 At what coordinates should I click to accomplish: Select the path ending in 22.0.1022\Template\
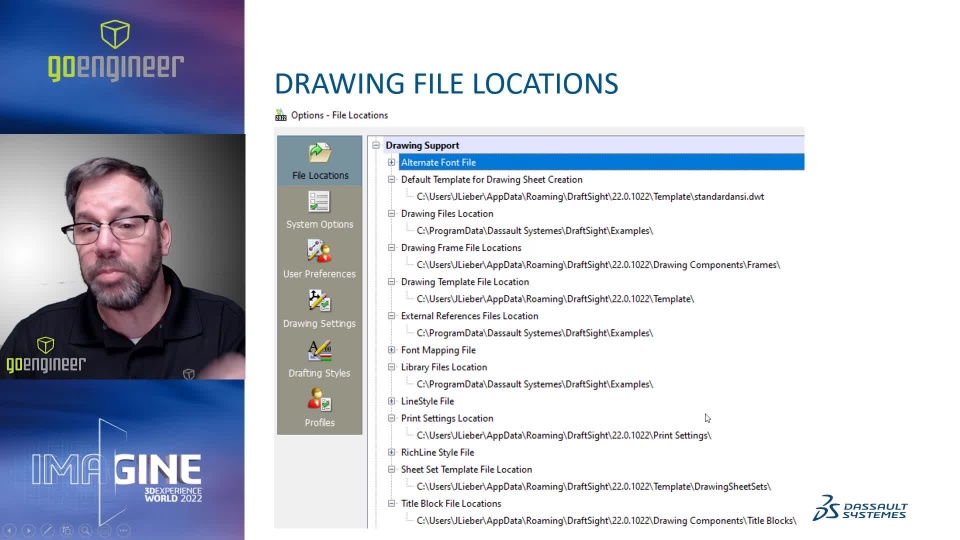click(x=555, y=299)
